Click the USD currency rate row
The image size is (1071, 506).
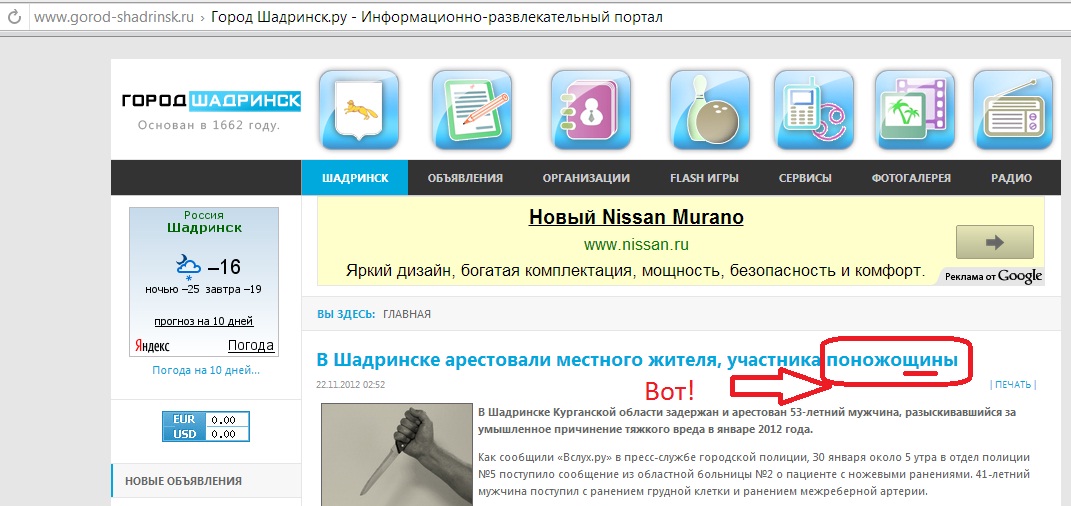point(206,434)
